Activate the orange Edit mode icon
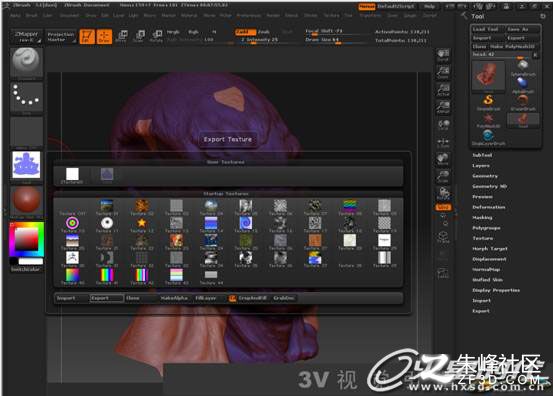The height and width of the screenshot is (396, 553). pos(87,36)
